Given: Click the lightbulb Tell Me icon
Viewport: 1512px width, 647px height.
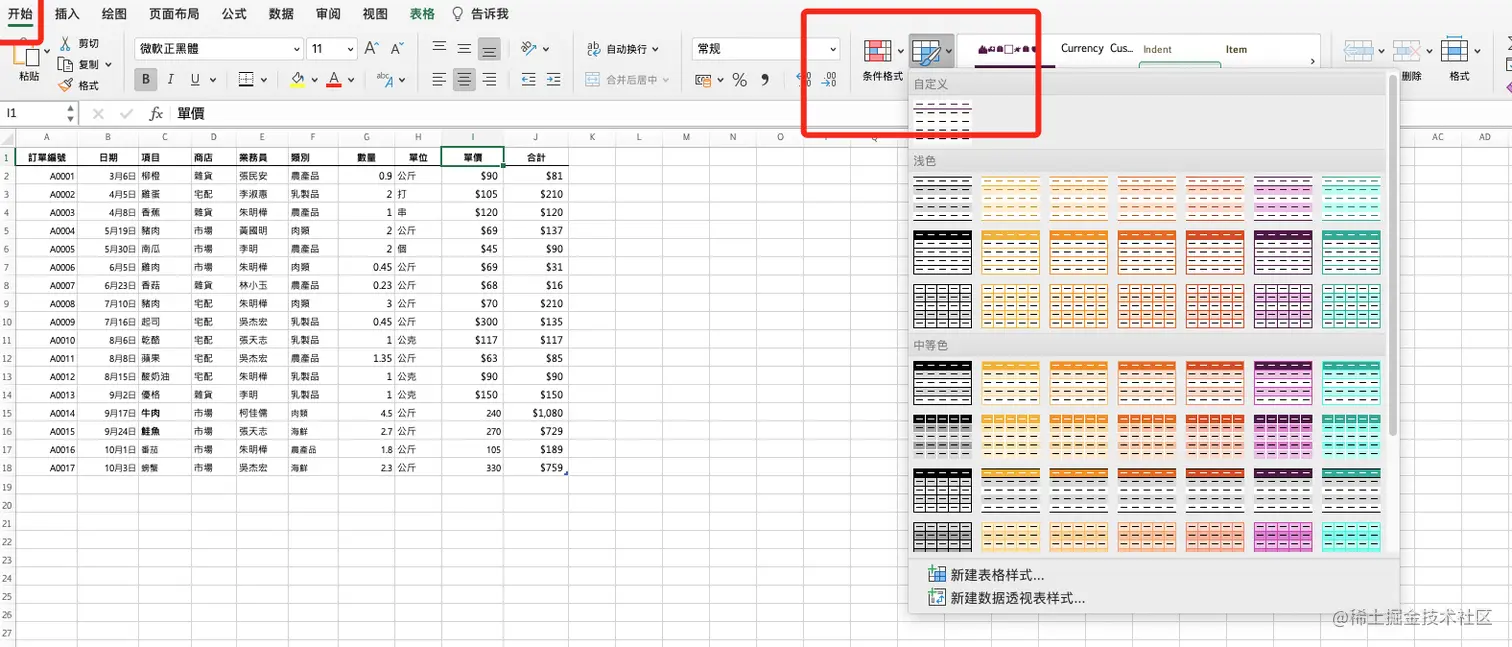Looking at the screenshot, I should click(458, 14).
